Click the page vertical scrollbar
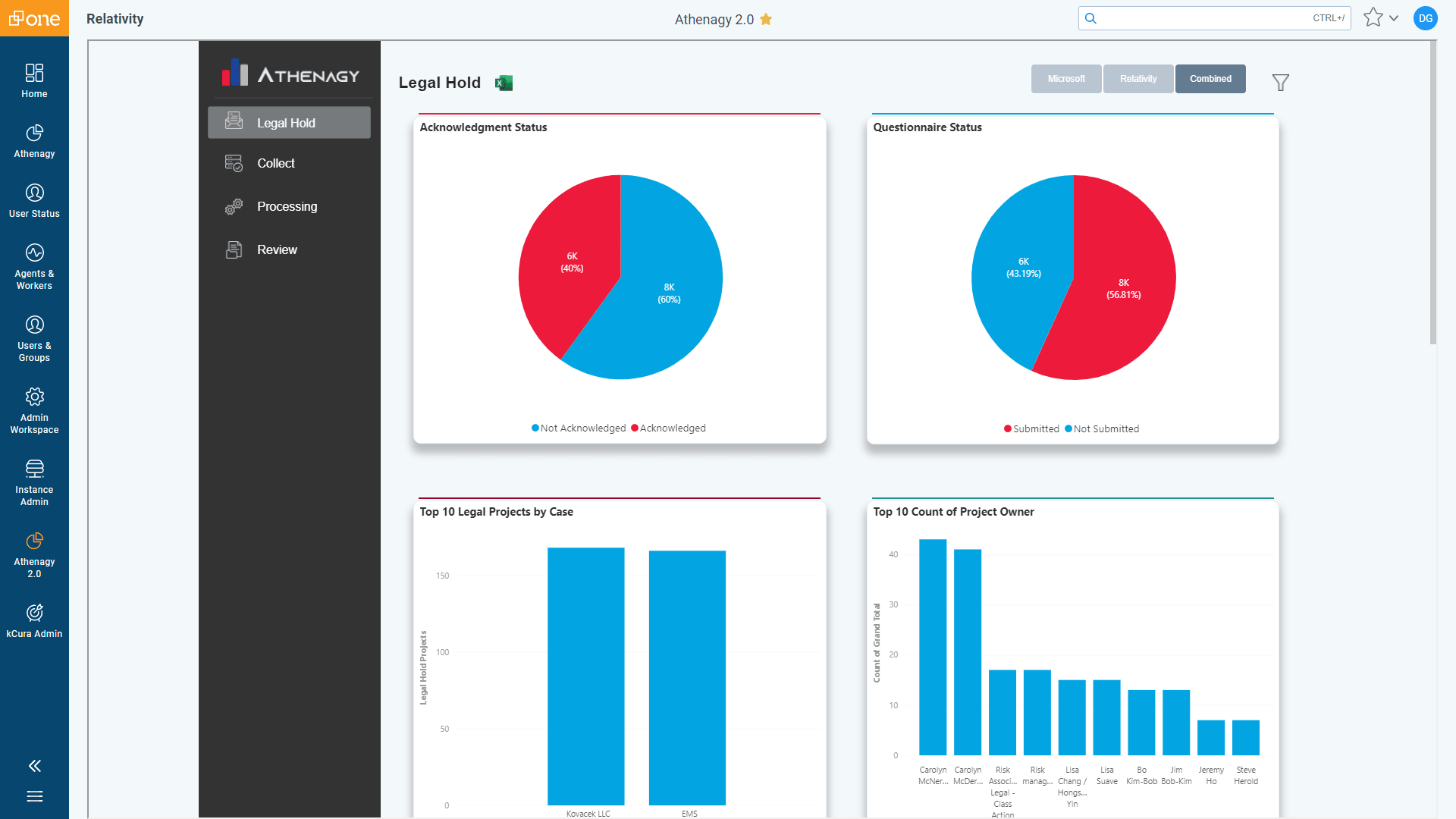 tap(1433, 193)
